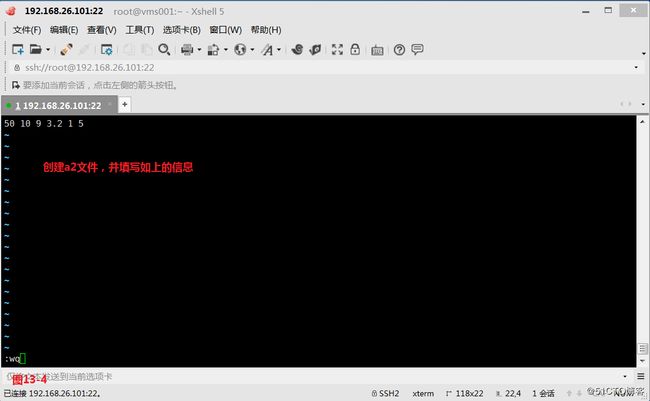Click the scrollbar thumb near bottom
The image size is (650, 401).
click(x=643, y=348)
